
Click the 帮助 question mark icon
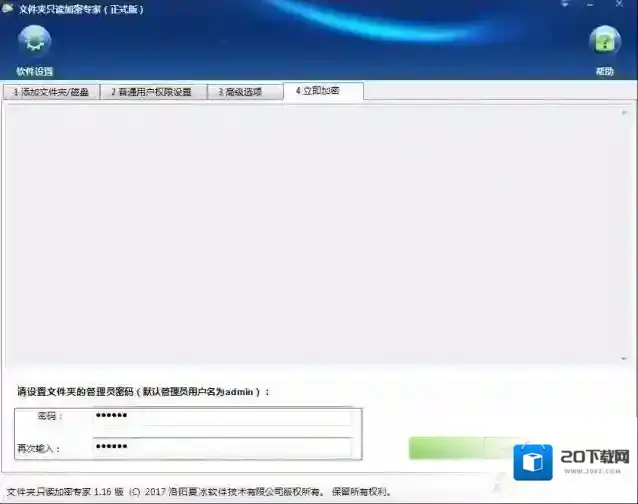(x=604, y=42)
